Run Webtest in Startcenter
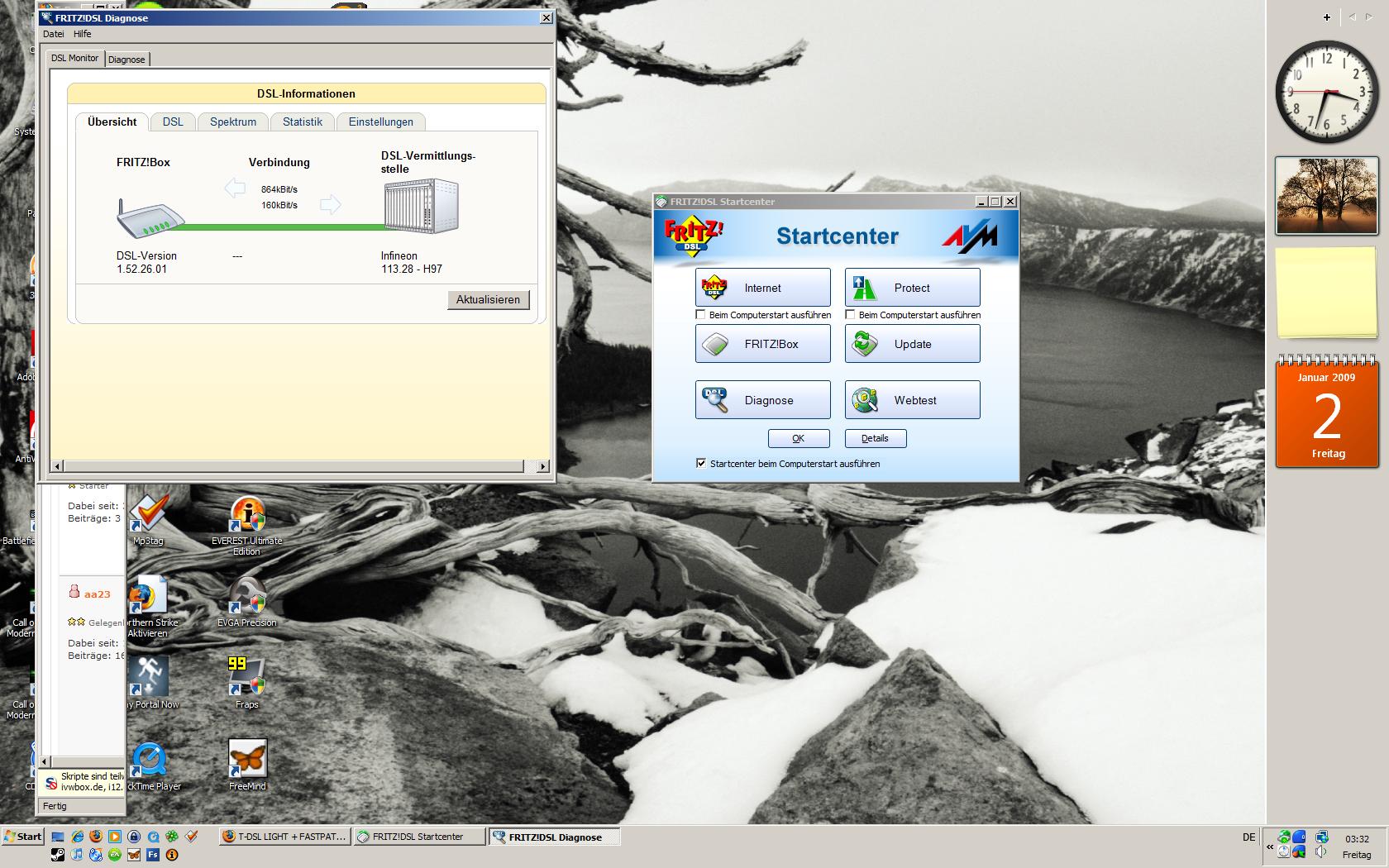Viewport: 1389px width, 868px height. click(x=913, y=400)
